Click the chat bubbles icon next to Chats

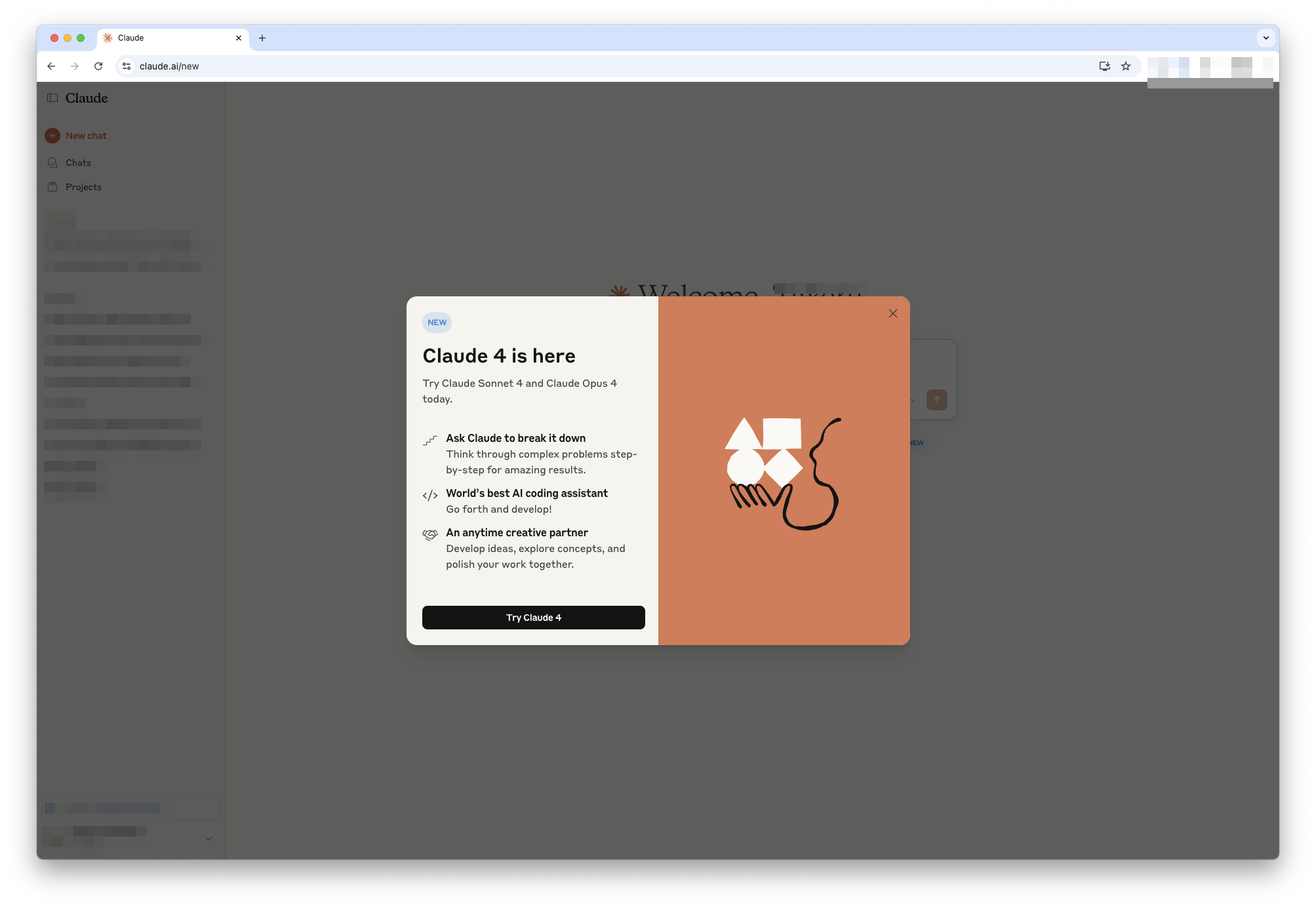[x=52, y=163]
